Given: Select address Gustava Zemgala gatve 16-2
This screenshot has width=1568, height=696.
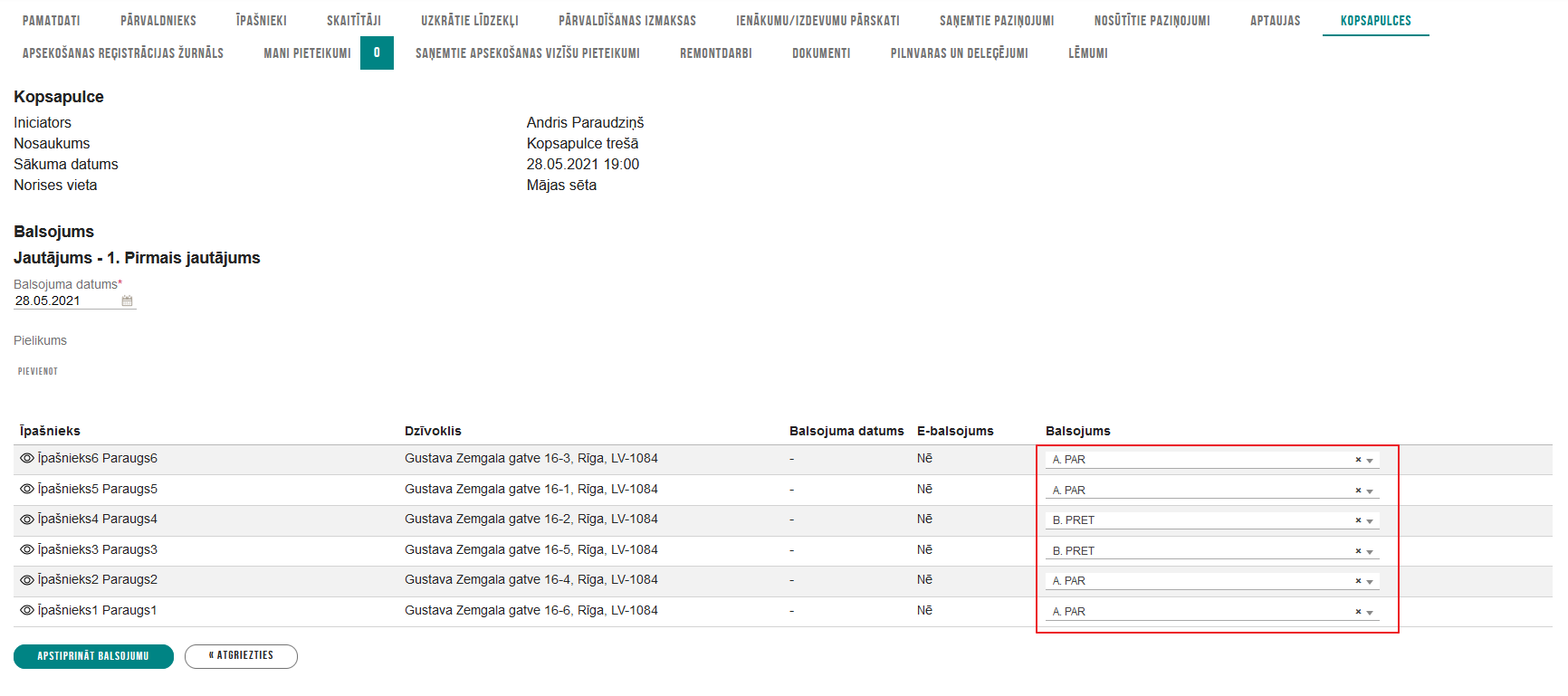Looking at the screenshot, I should click(531, 520).
